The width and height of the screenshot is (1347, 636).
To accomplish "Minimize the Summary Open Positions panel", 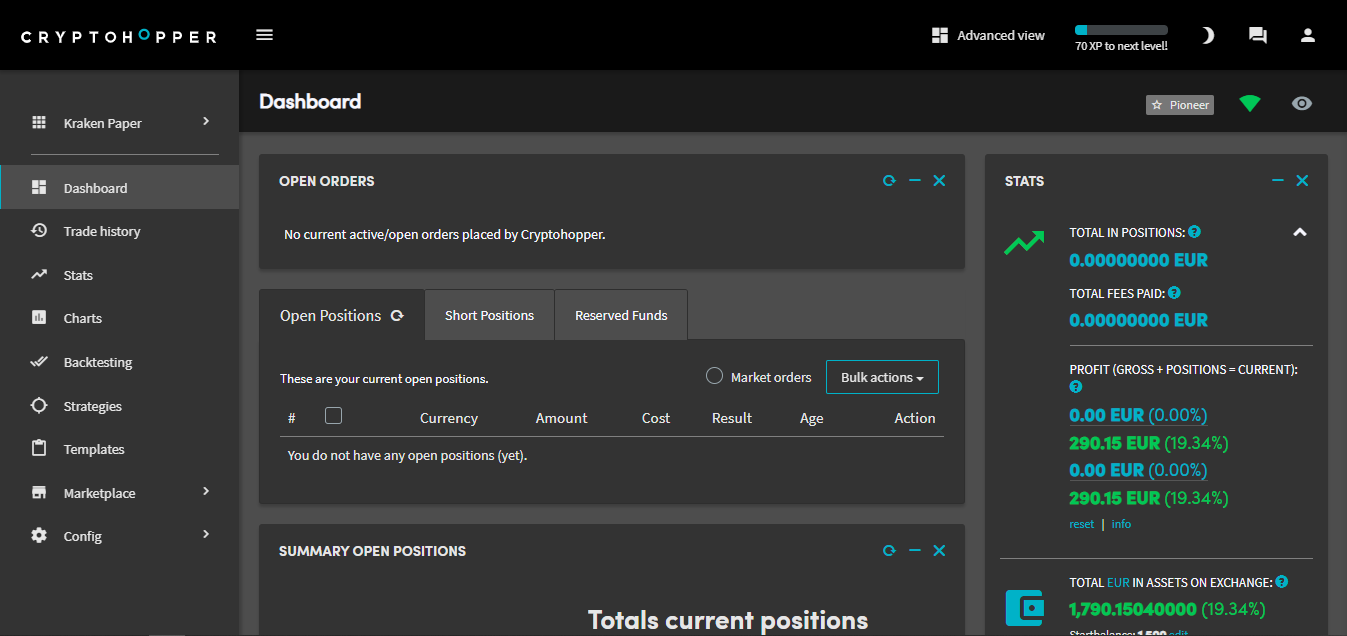I will point(914,551).
